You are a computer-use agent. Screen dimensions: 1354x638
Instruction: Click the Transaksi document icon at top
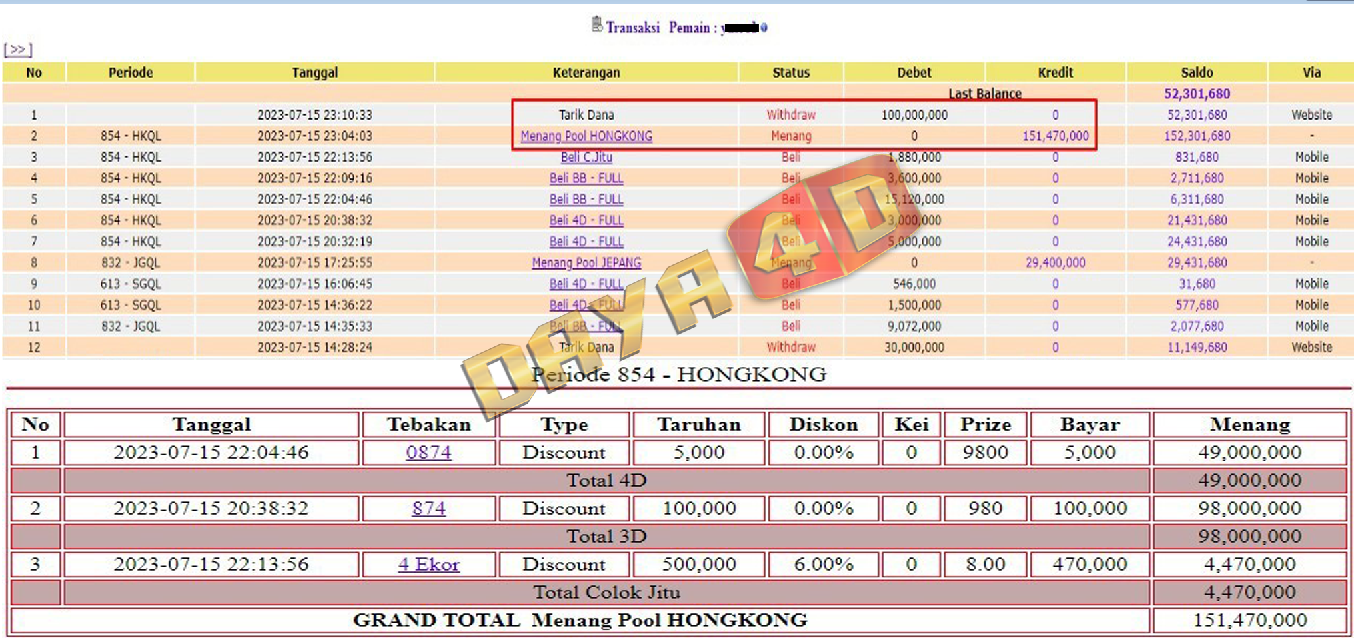tap(597, 25)
